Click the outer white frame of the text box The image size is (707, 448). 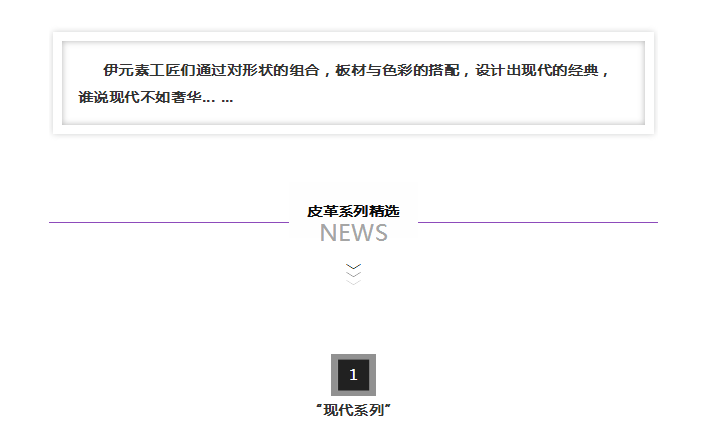(x=57, y=83)
